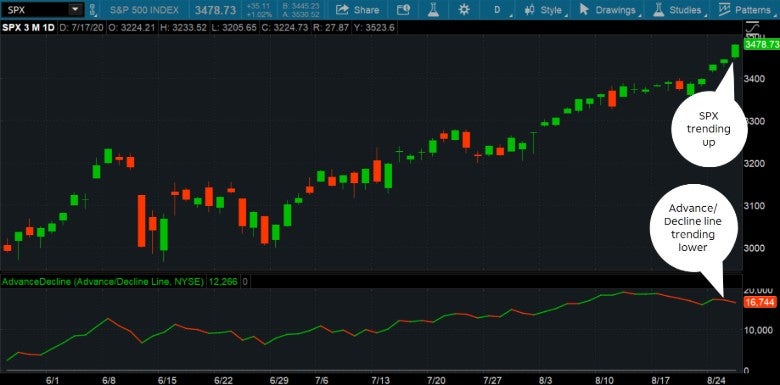Click the 8/3 date axis label
Screen dimensions: 780x385
(x=547, y=380)
